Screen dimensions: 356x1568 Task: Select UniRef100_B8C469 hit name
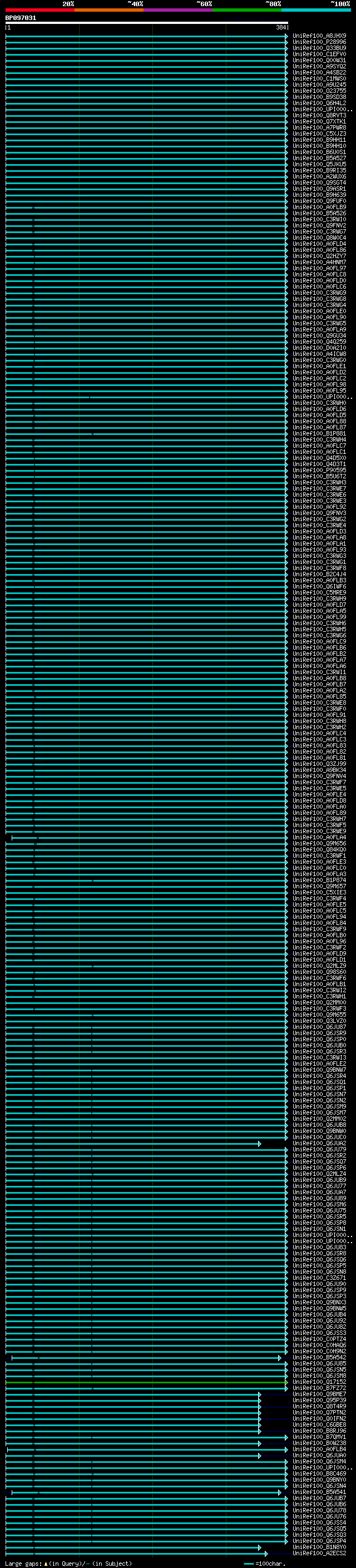pyautogui.click(x=319, y=1474)
